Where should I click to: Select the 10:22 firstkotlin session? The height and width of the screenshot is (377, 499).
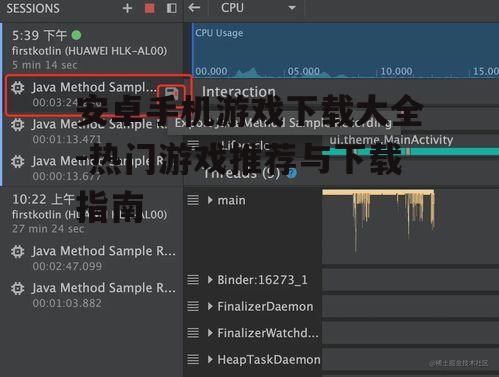90,213
